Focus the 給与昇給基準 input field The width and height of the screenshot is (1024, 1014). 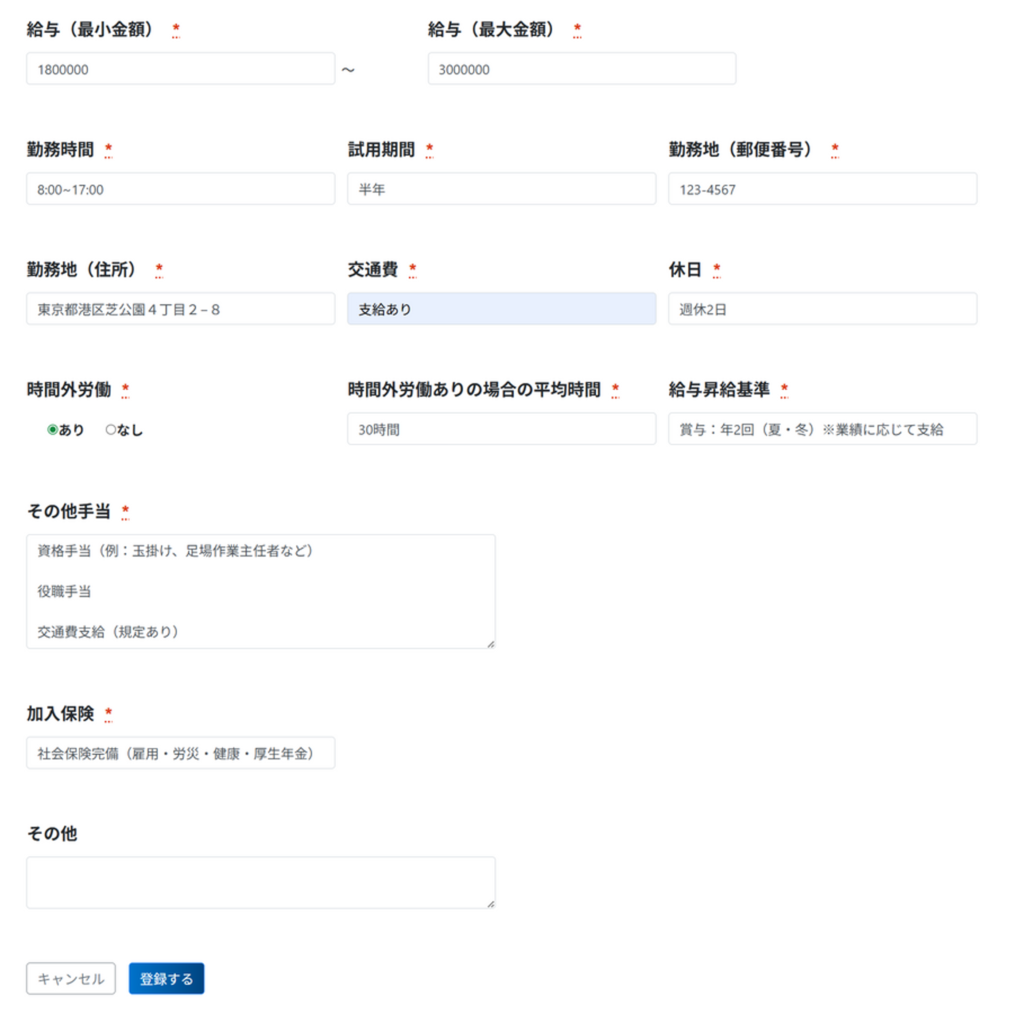[x=822, y=429]
